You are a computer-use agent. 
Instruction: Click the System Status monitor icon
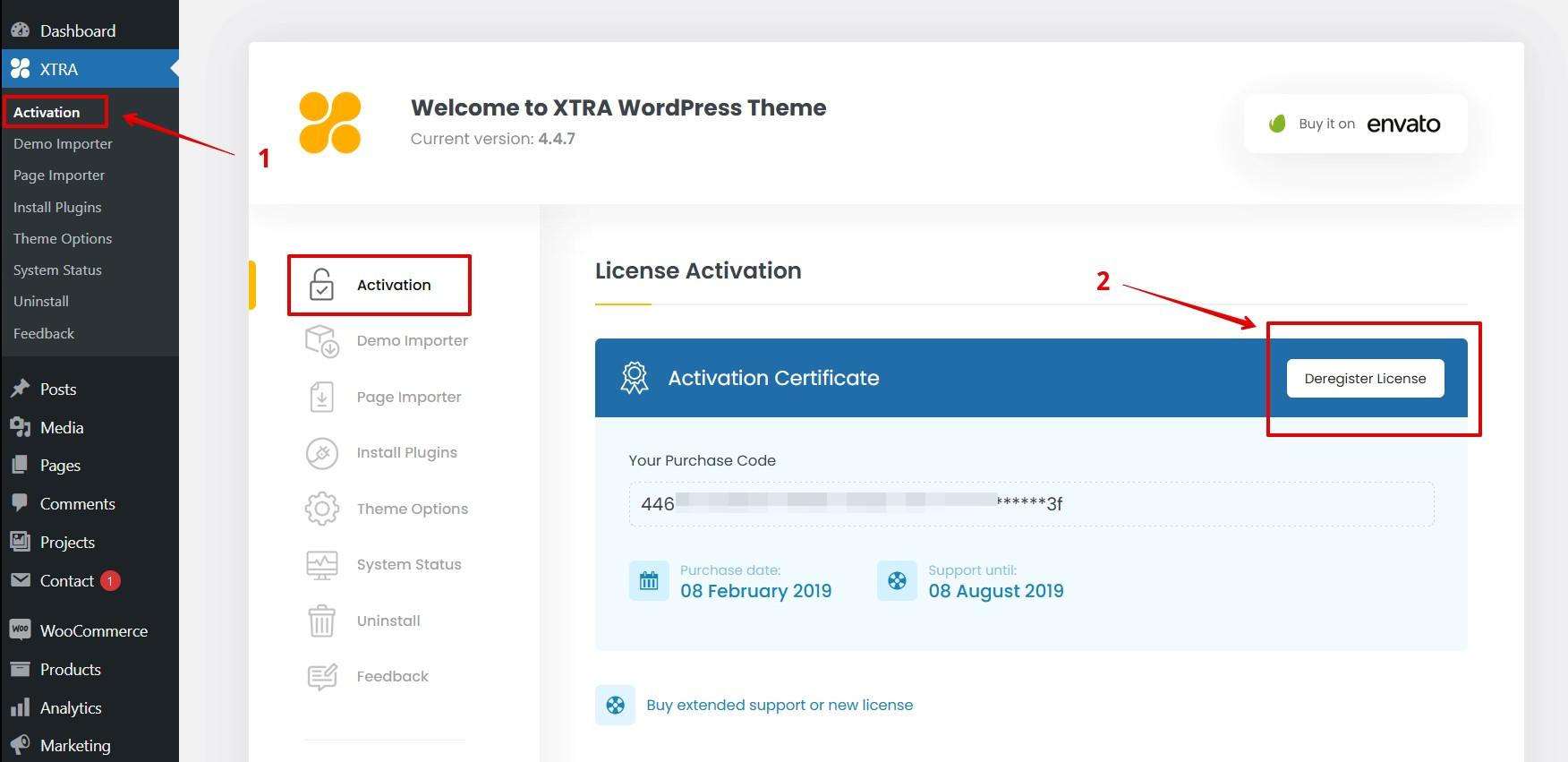tap(321, 565)
